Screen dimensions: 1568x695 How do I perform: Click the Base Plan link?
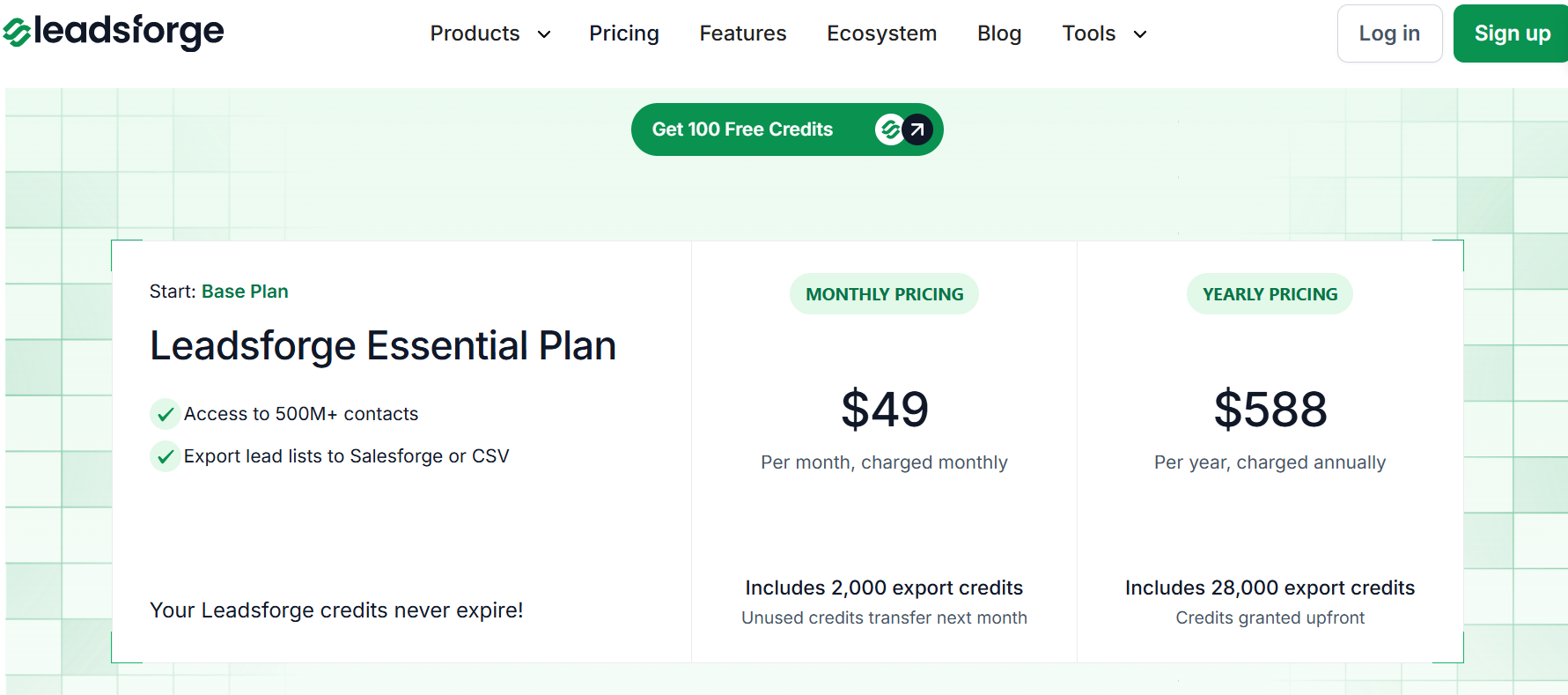245,292
